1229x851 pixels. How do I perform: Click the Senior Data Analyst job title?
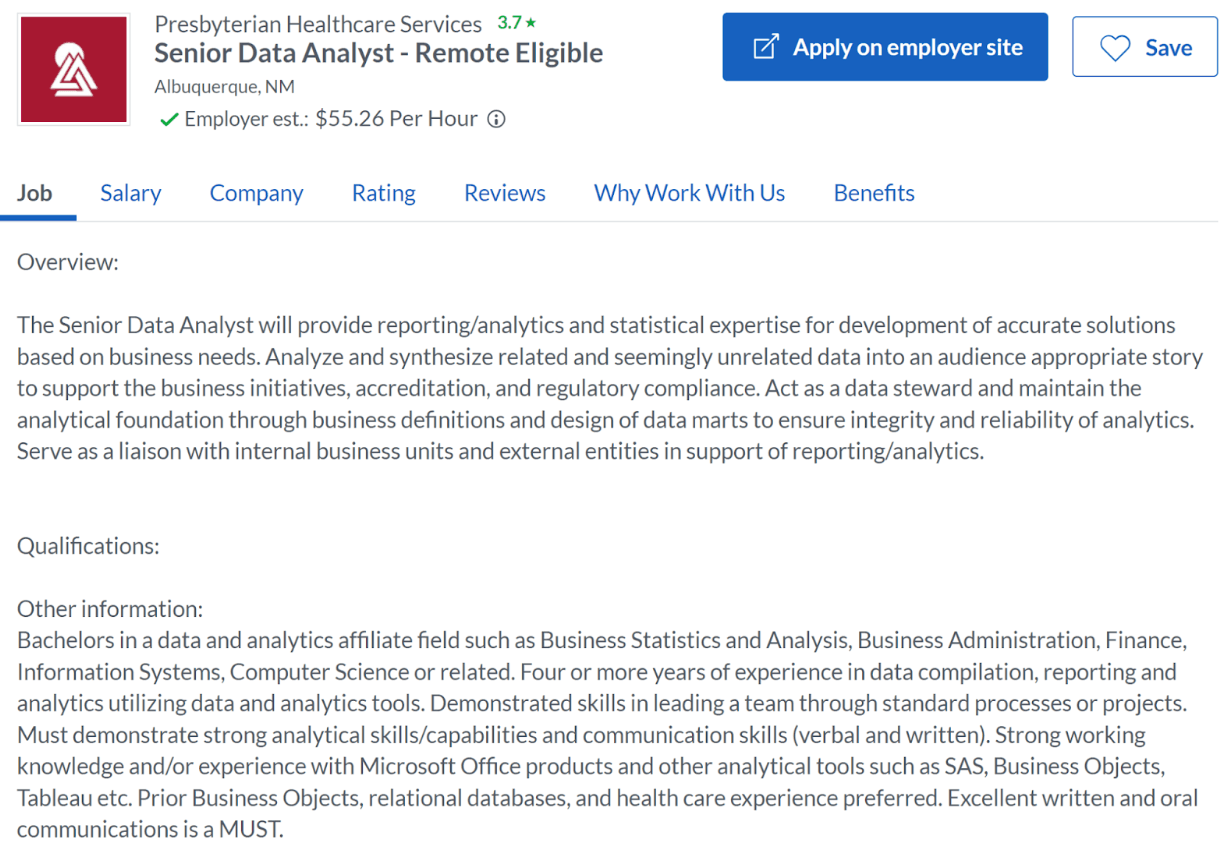pos(378,52)
